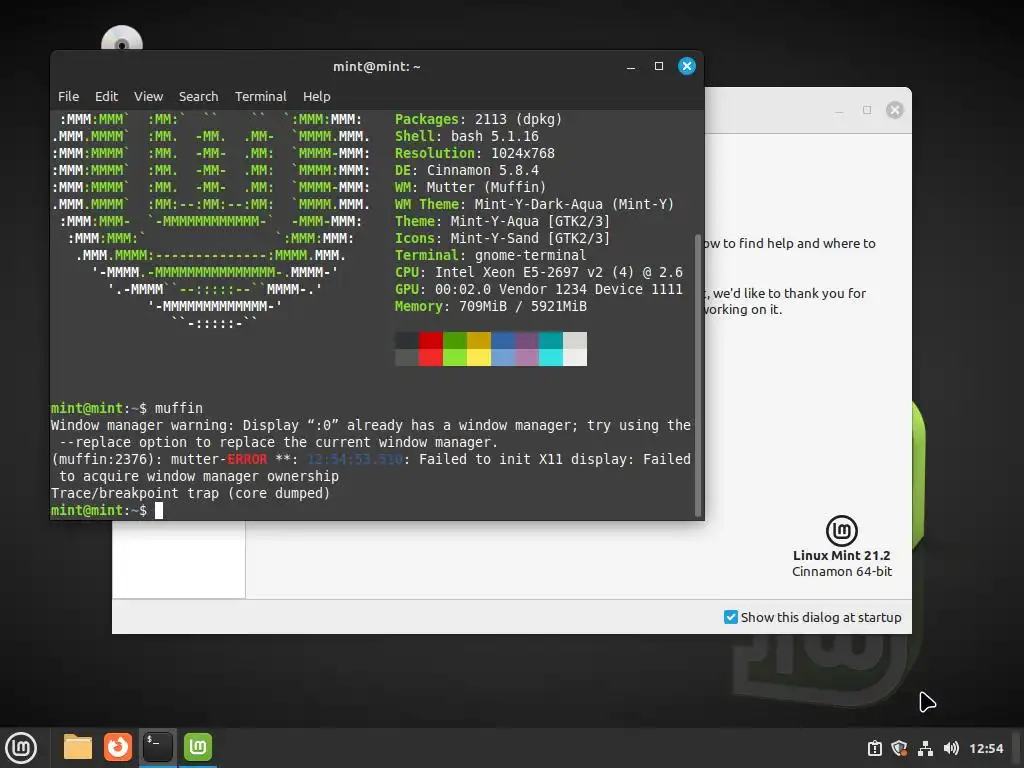Click the 'WM: Mutter (Muffin)' line
Screen dimensions: 1024x768
470,187
